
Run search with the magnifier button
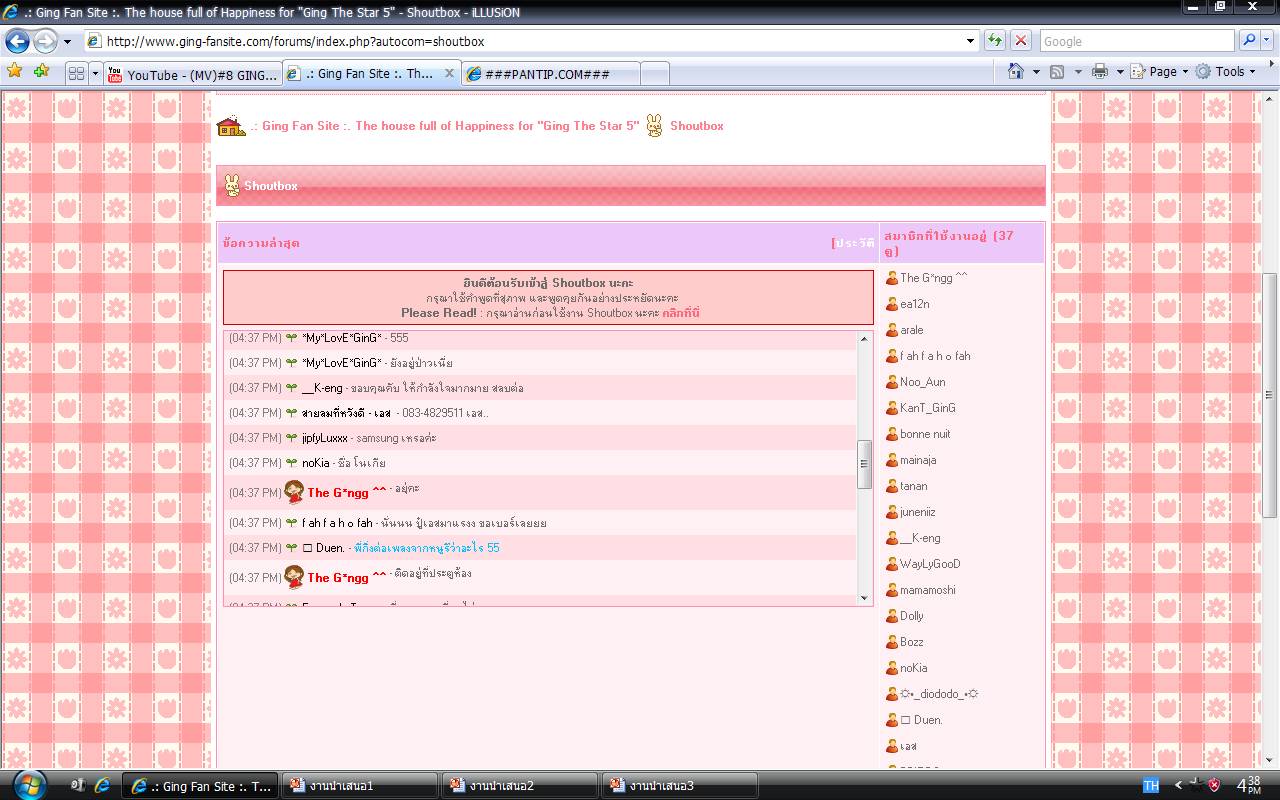coord(1248,41)
